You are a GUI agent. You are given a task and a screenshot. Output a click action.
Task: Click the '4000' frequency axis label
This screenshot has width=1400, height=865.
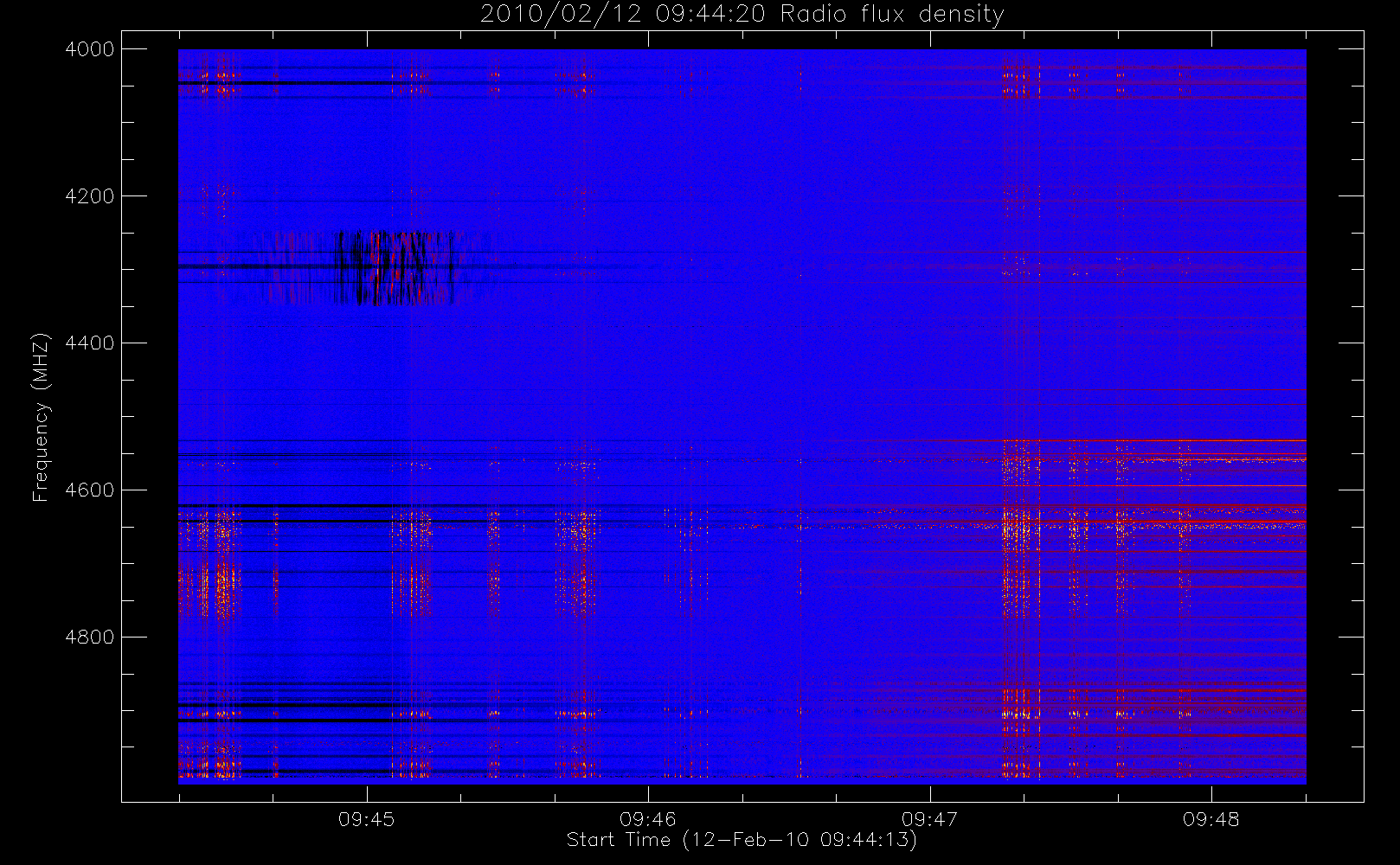click(x=90, y=49)
